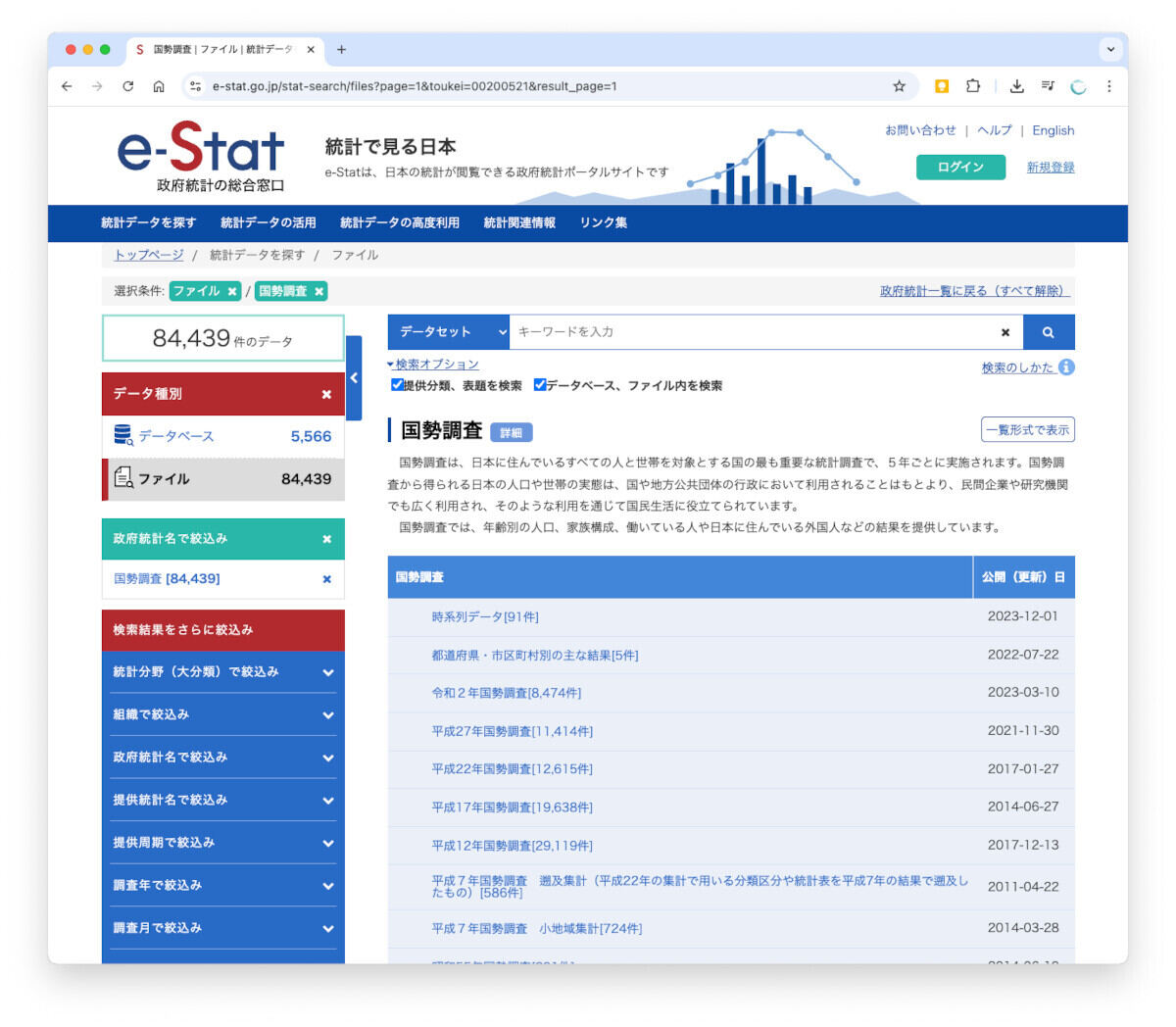Click the 詳細 badge next to 国勢調査

tap(512, 433)
